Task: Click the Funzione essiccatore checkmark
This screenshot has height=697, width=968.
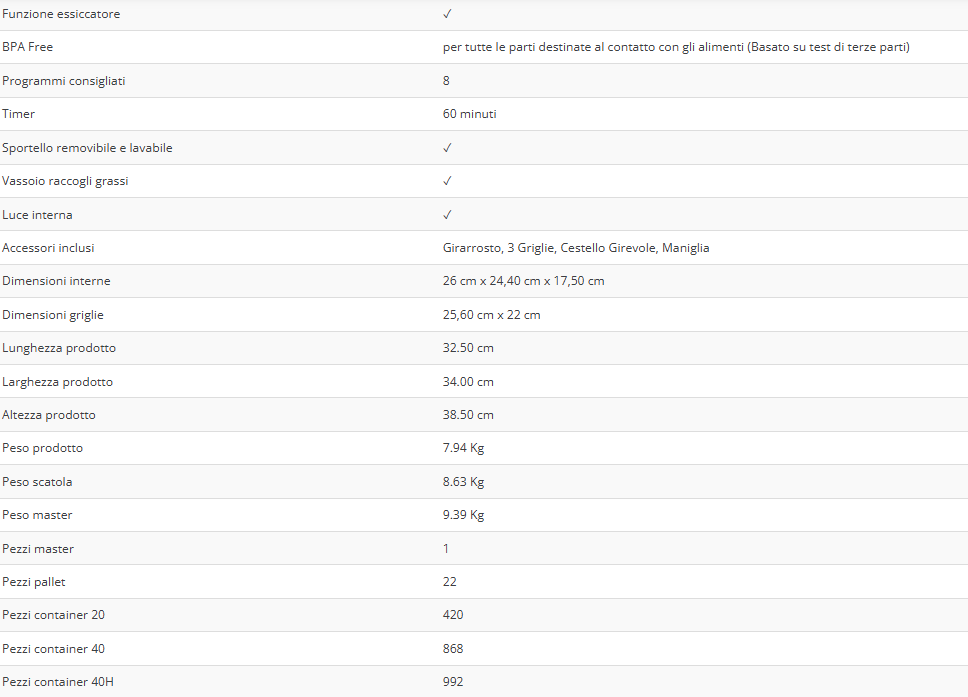Action: pos(447,14)
